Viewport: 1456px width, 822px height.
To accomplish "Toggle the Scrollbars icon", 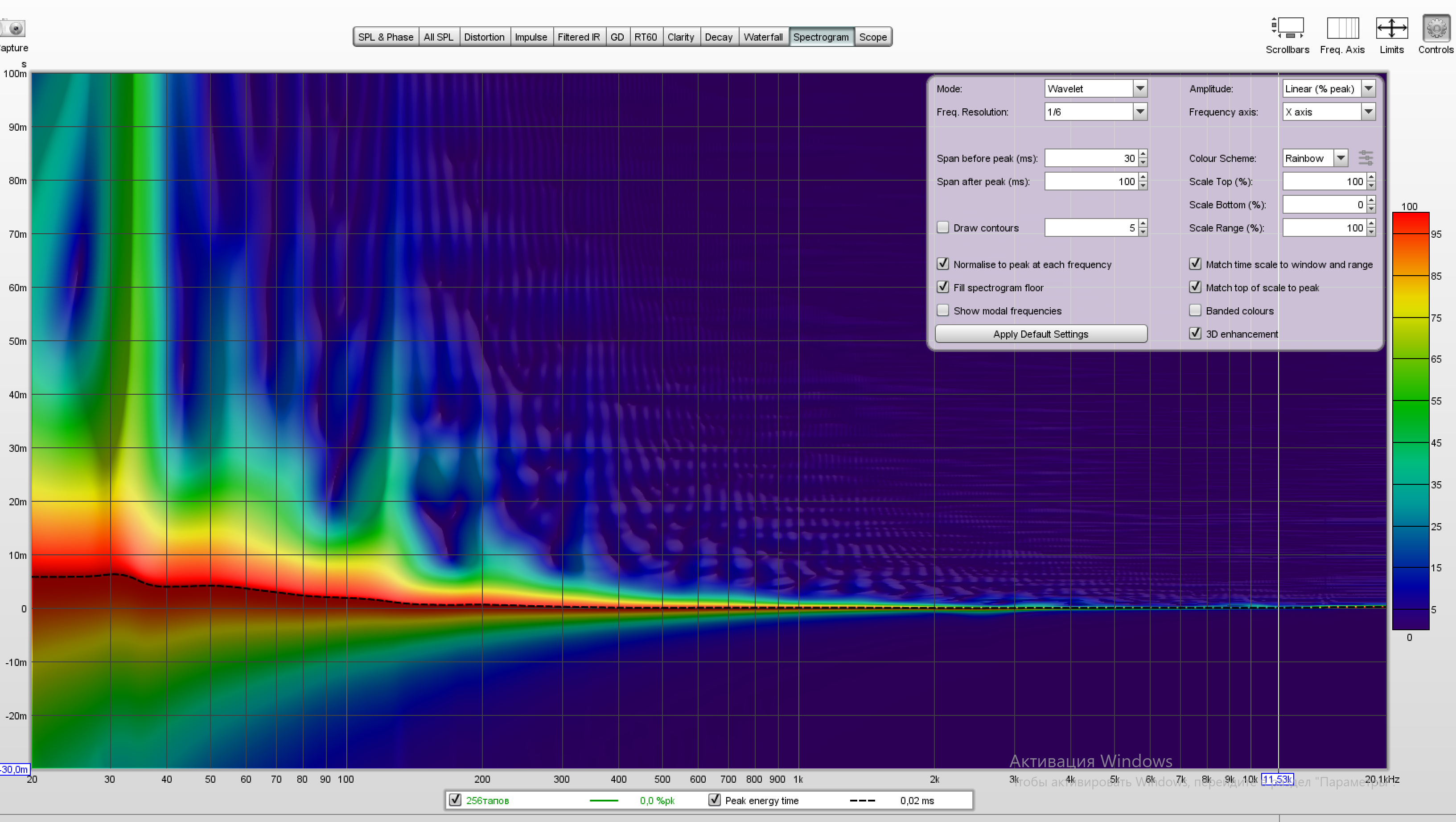I will (1287, 28).
